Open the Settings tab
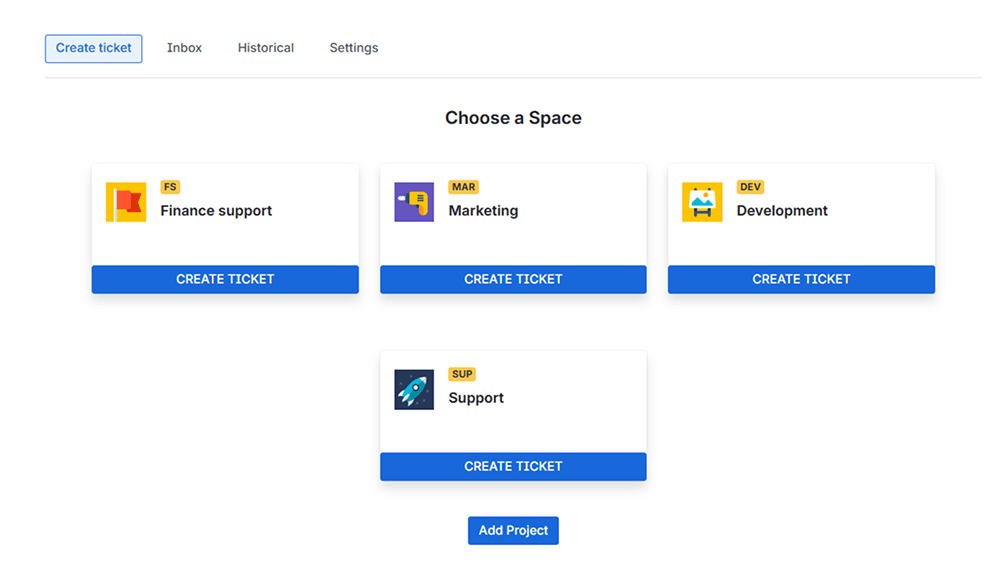1000x582 pixels. pyautogui.click(x=354, y=48)
